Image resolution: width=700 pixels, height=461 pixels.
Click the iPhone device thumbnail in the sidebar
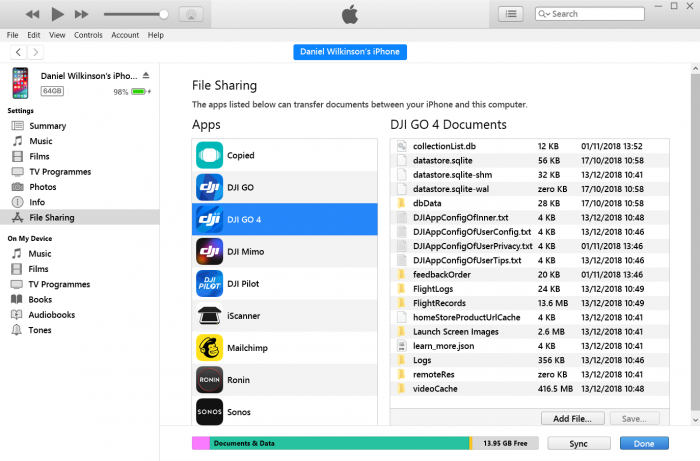[20, 83]
